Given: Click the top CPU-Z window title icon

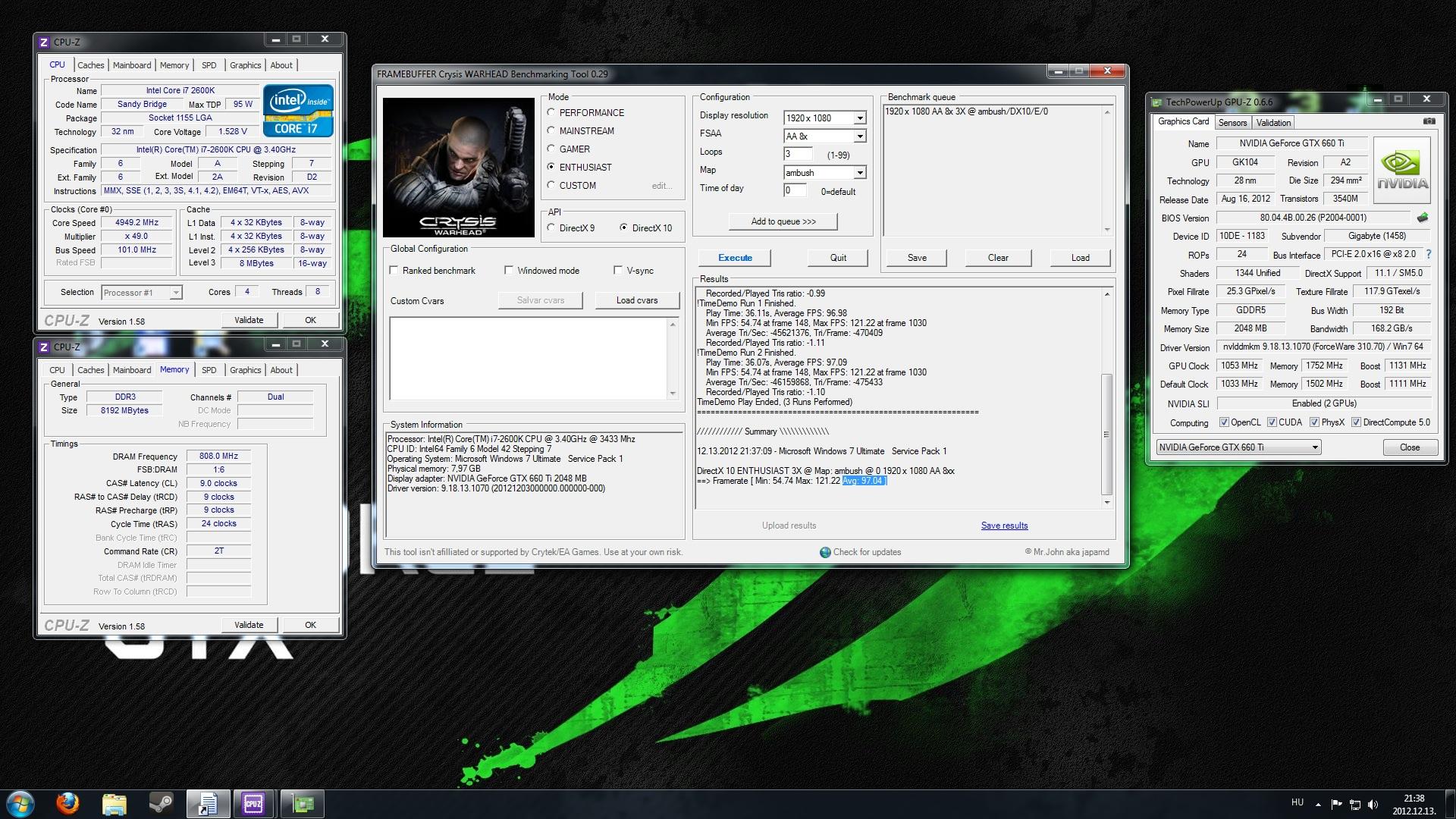Looking at the screenshot, I should tap(44, 42).
